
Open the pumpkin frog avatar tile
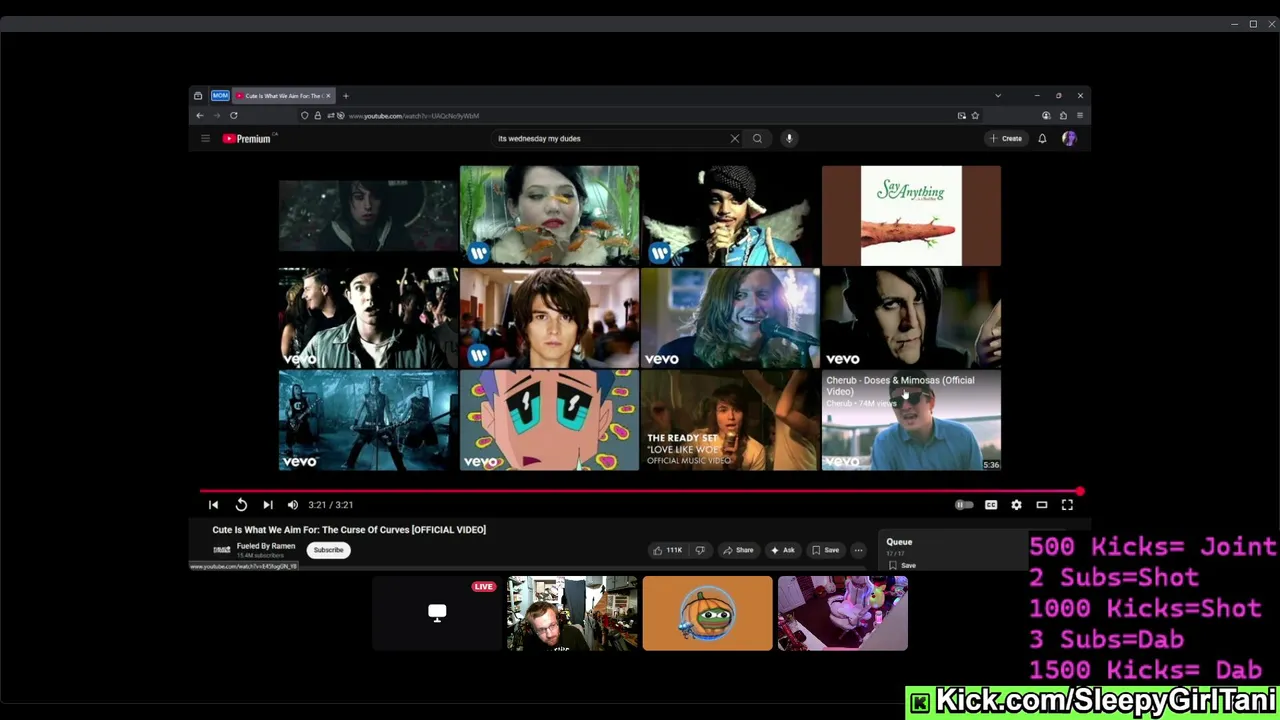(708, 613)
